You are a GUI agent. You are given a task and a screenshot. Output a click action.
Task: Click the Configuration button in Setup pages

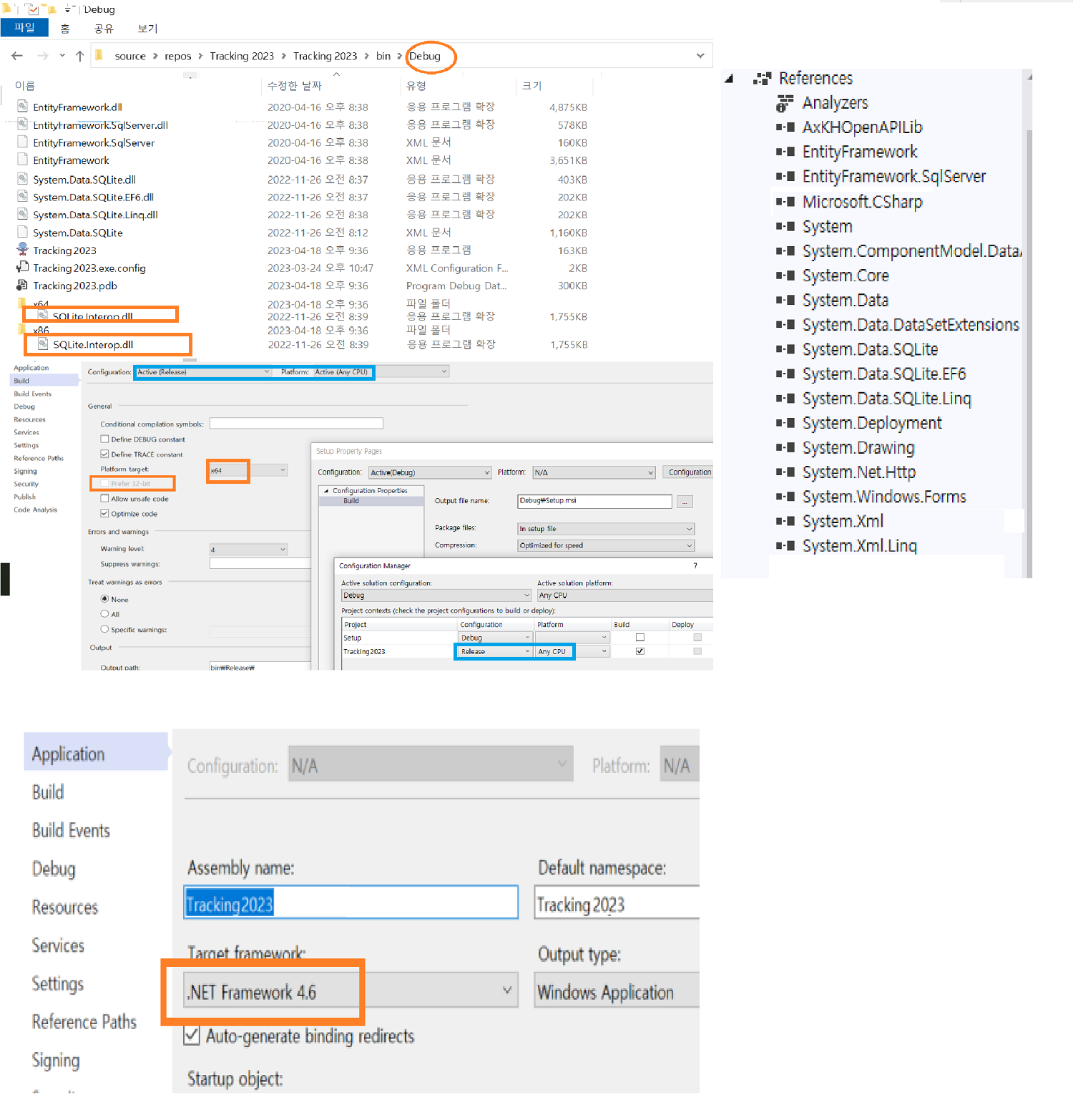[689, 472]
